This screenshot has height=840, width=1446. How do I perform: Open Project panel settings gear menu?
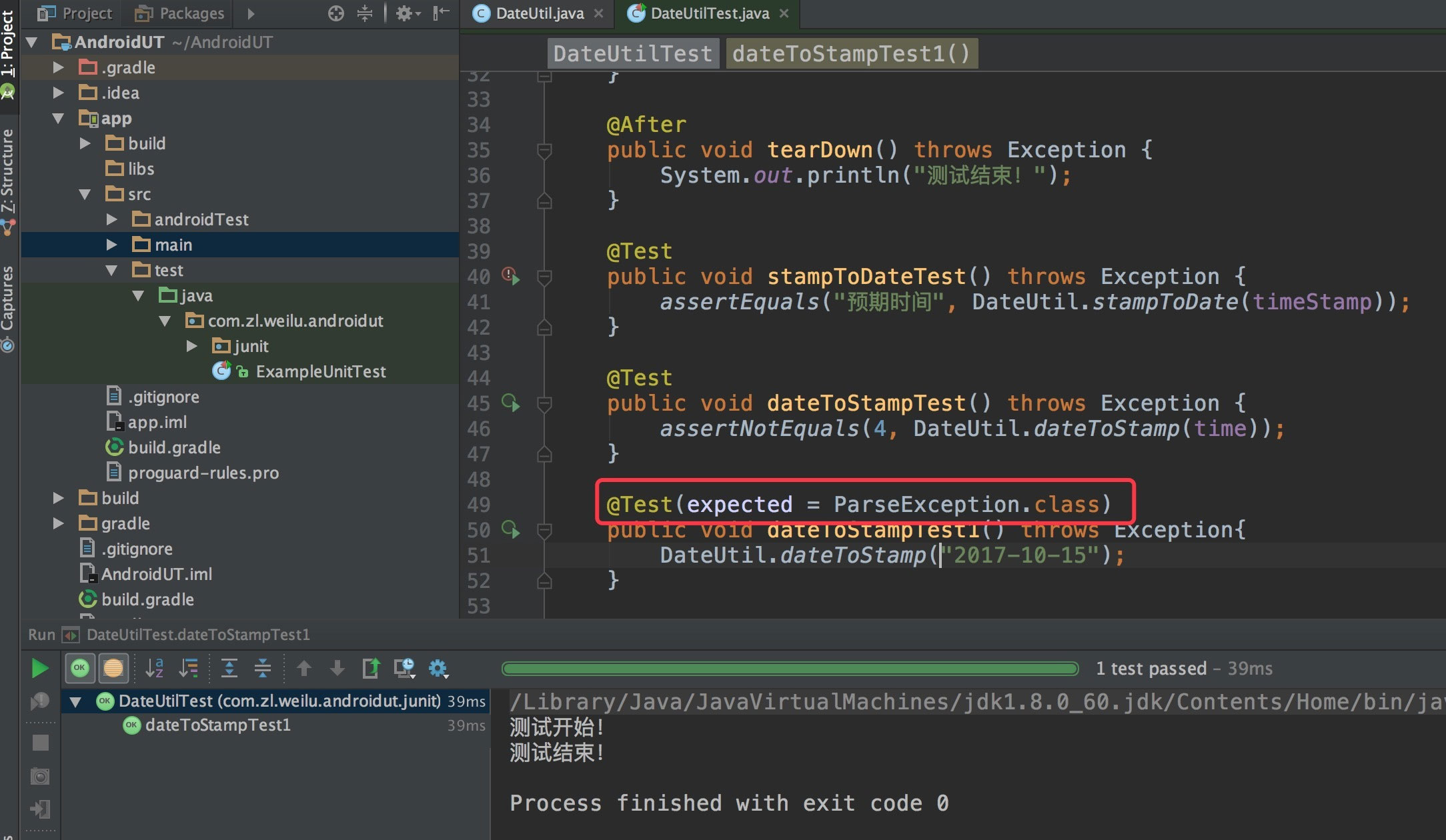408,13
